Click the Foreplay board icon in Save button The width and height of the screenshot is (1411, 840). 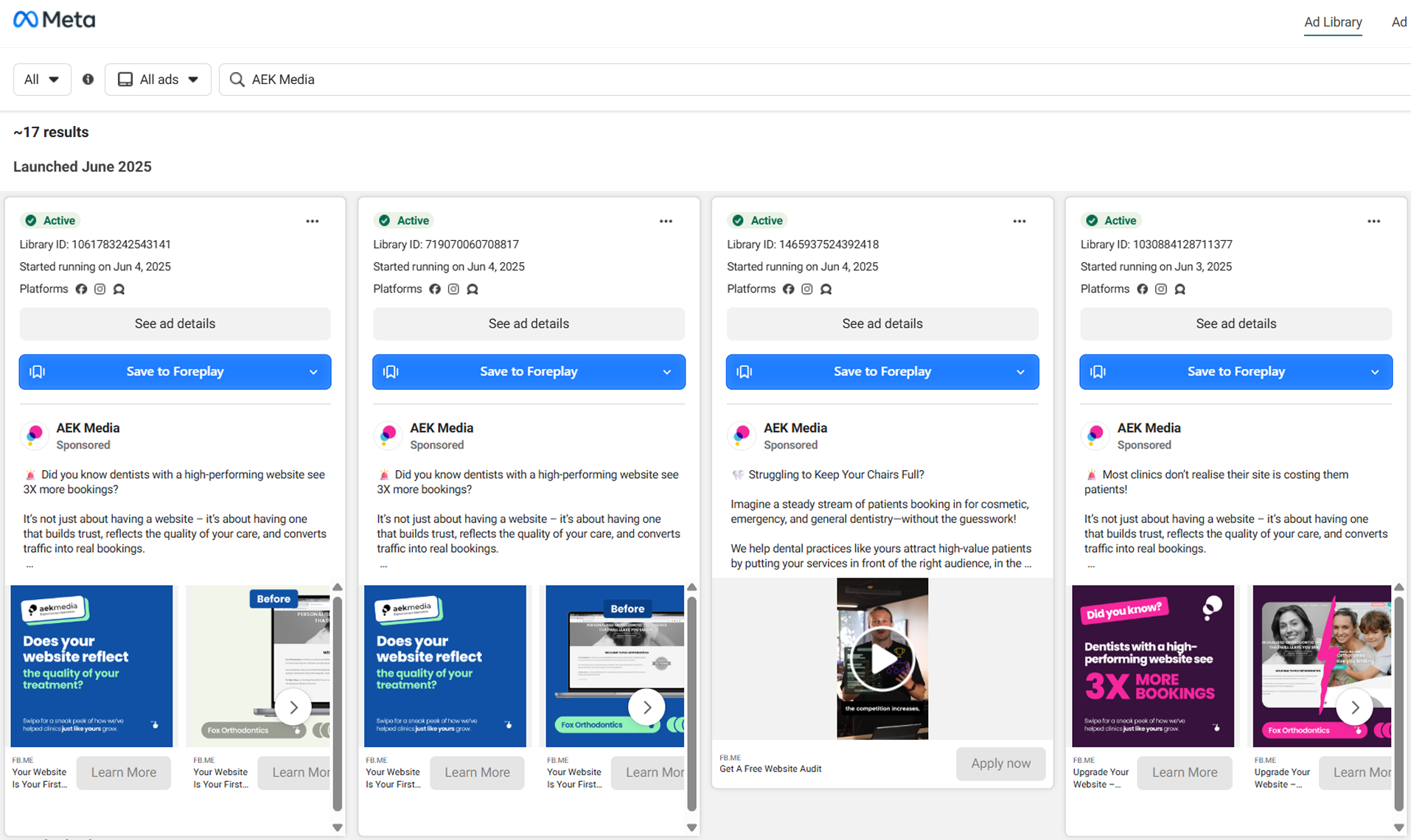38,371
